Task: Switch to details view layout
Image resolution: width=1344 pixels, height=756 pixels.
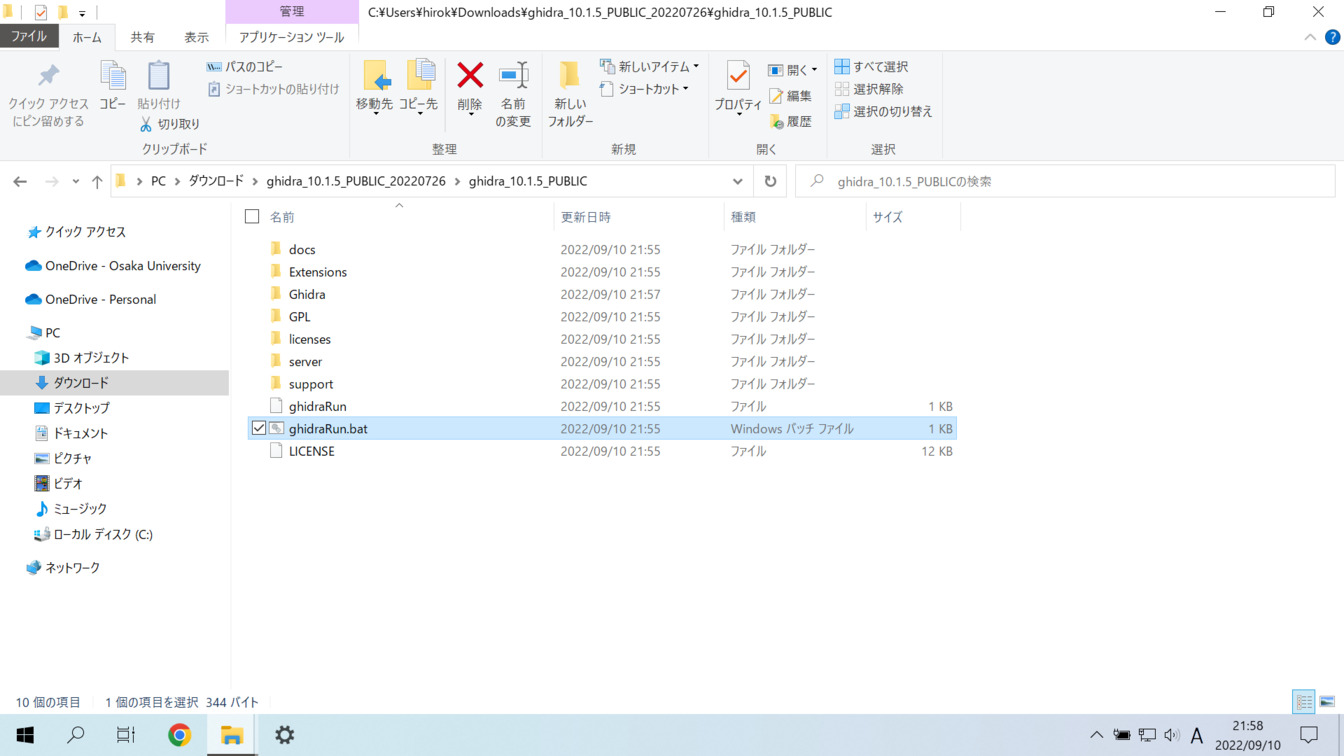Action: pos(1304,702)
